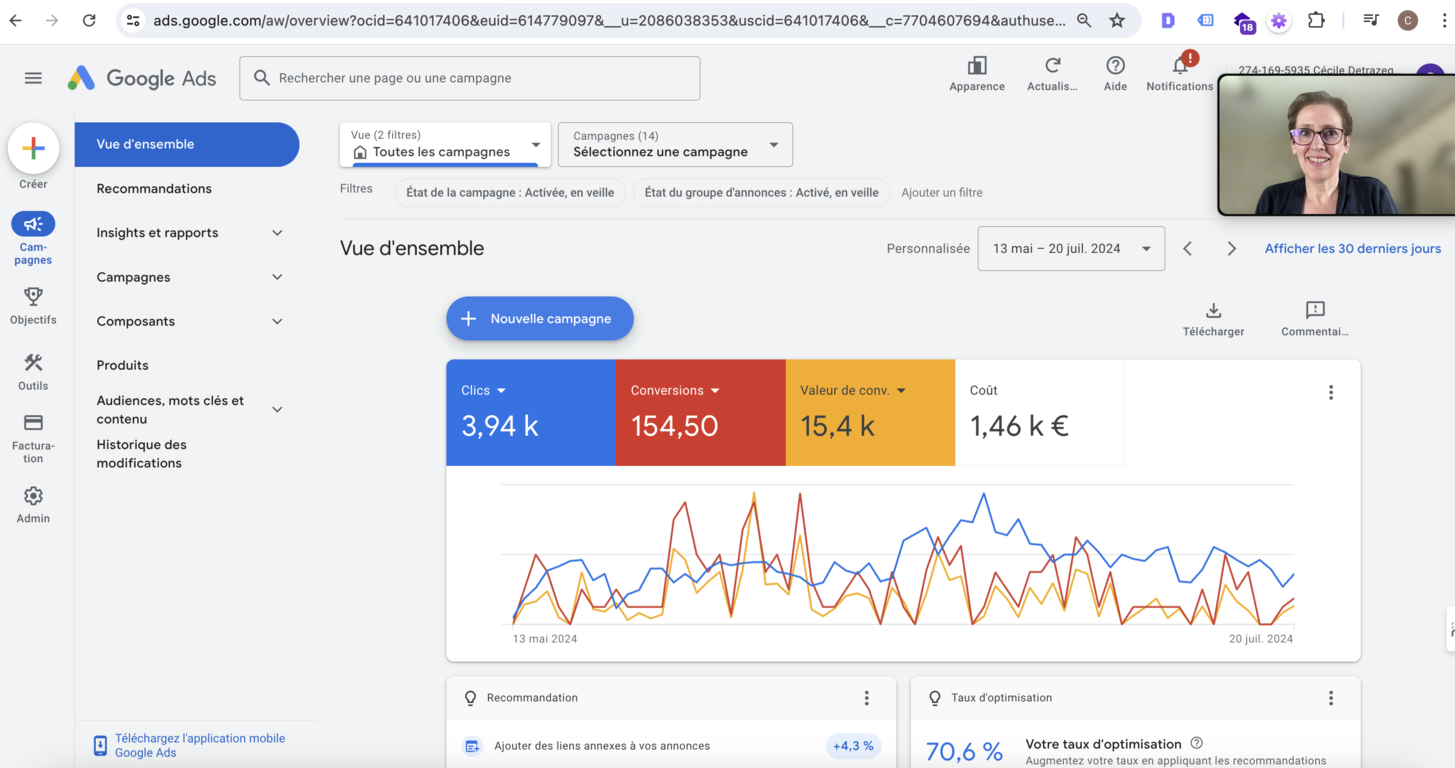
Task: Open Admin gear icon
Action: pyautogui.click(x=33, y=496)
